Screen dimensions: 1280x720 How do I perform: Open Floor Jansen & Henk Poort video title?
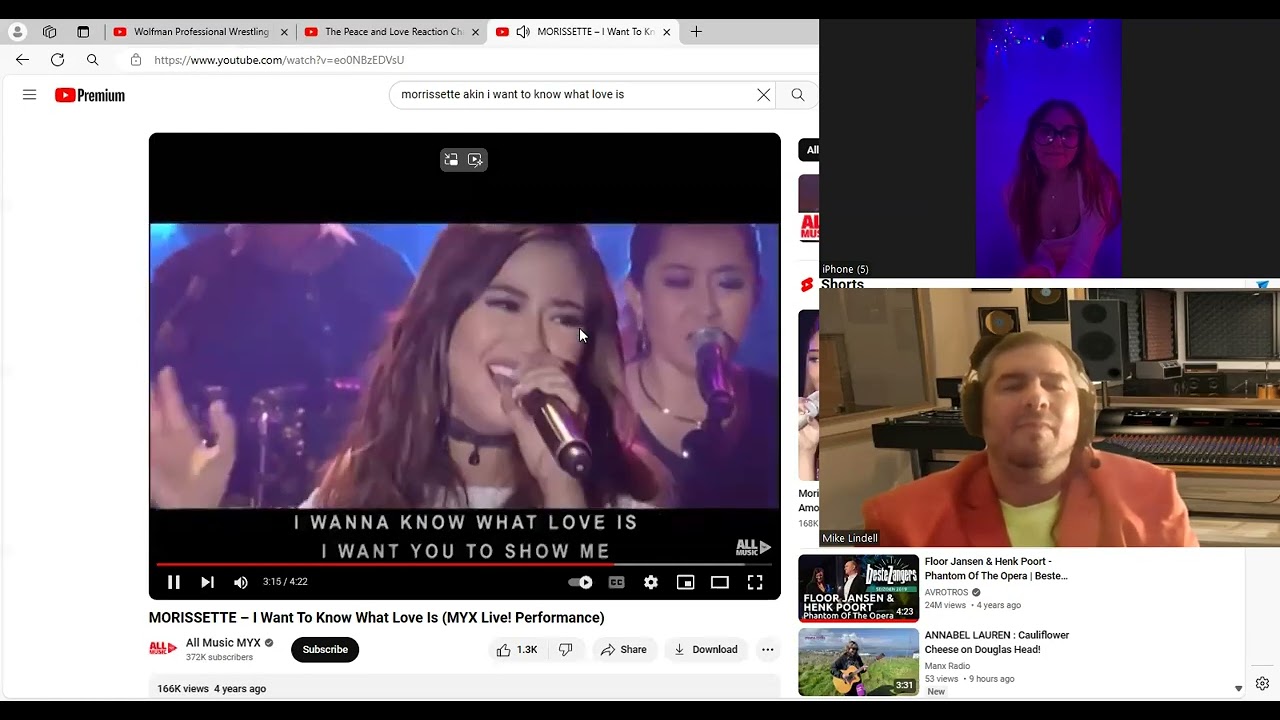(x=996, y=568)
